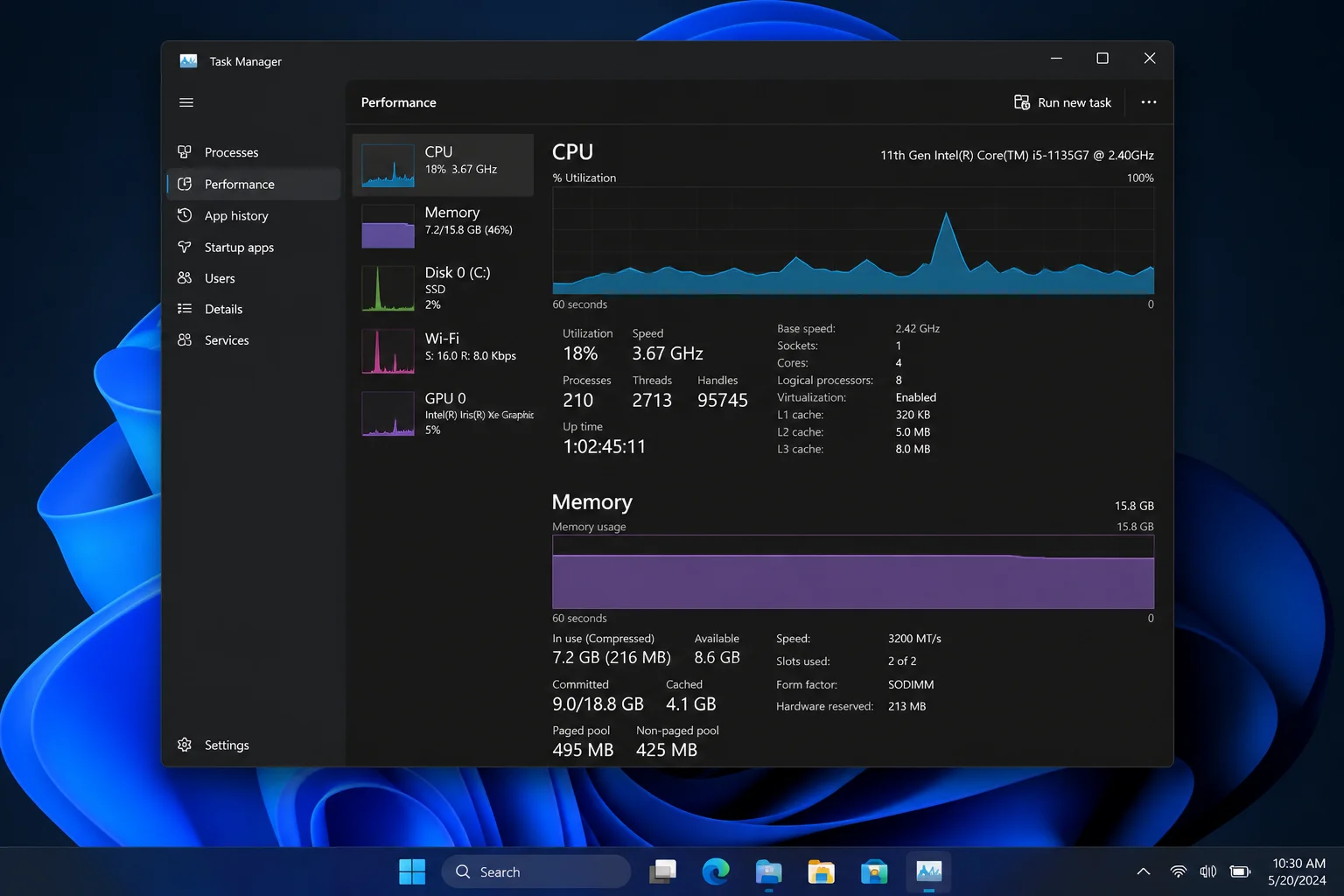Select the Wi-Fi resource item
Image resolution: width=1344 pixels, height=896 pixels.
[443, 350]
